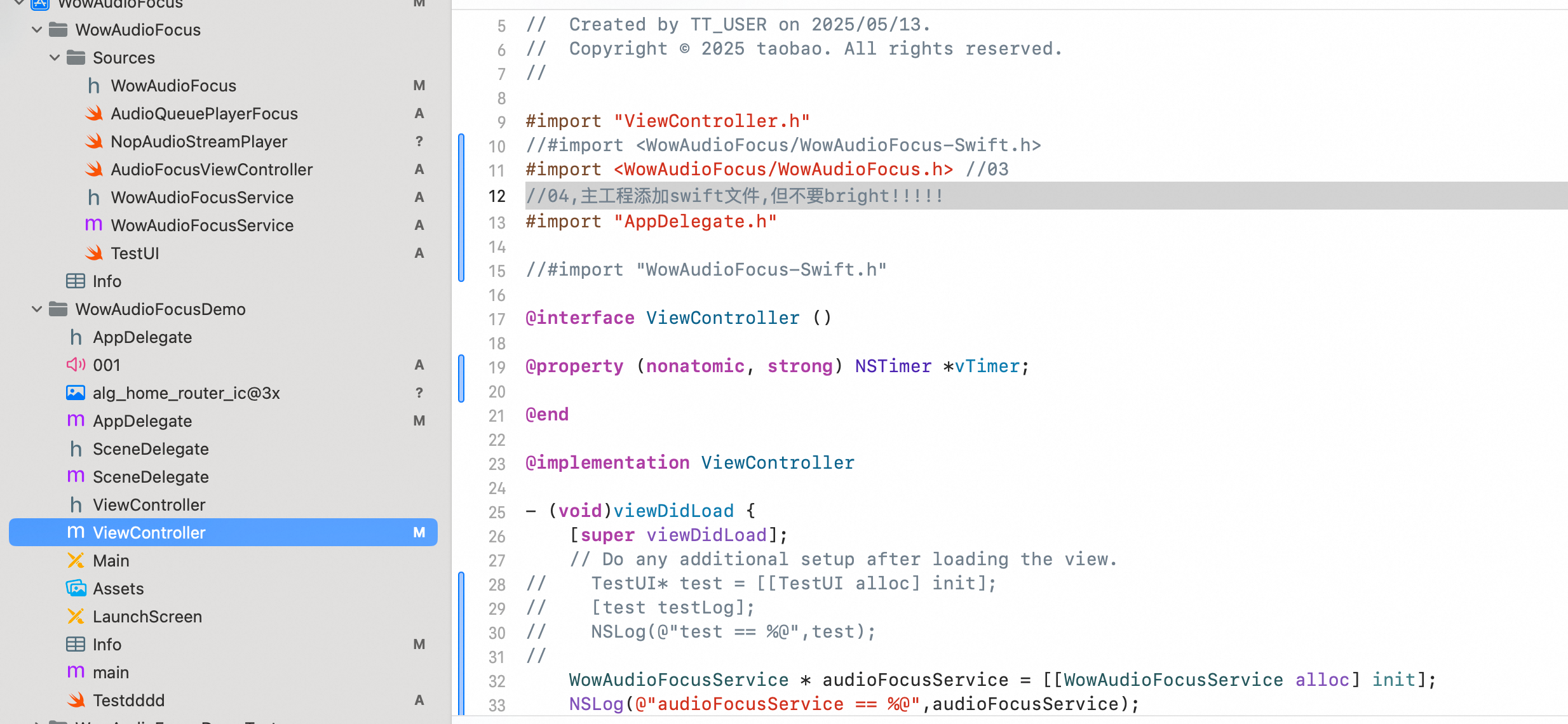Viewport: 1568px width, 724px height.
Task: Collapse the Sources folder
Action: pos(55,58)
